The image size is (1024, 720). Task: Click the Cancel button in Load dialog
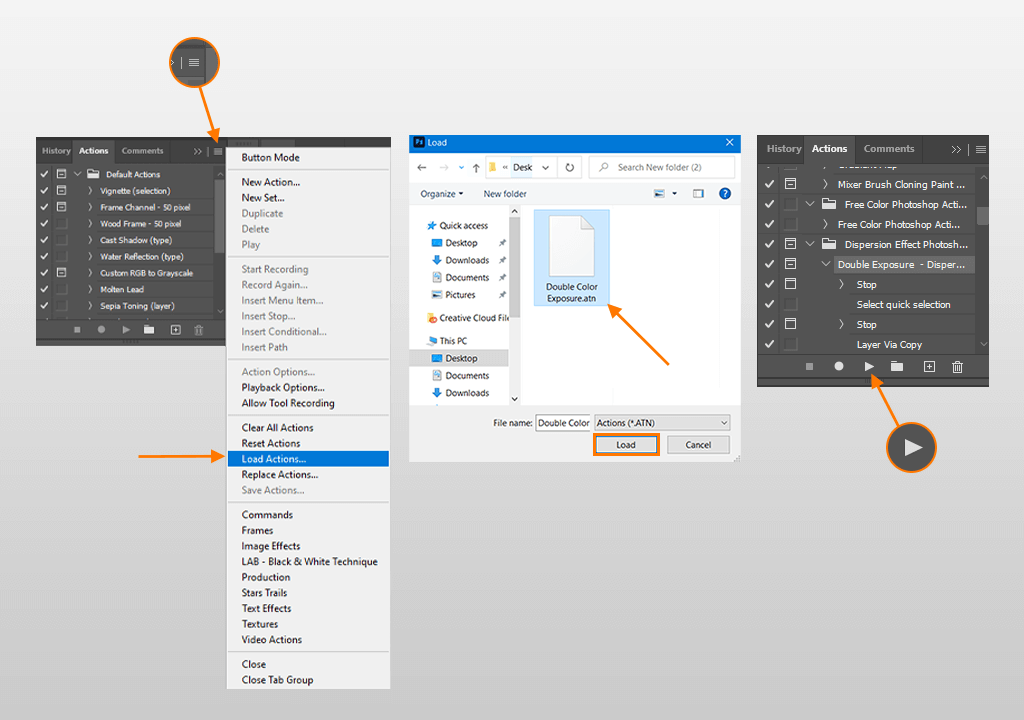tap(698, 445)
